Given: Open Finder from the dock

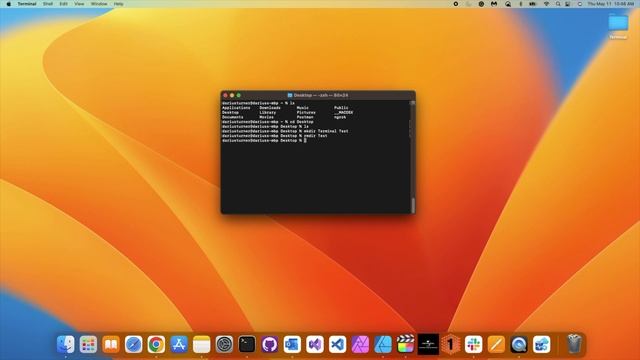Looking at the screenshot, I should tap(66, 344).
